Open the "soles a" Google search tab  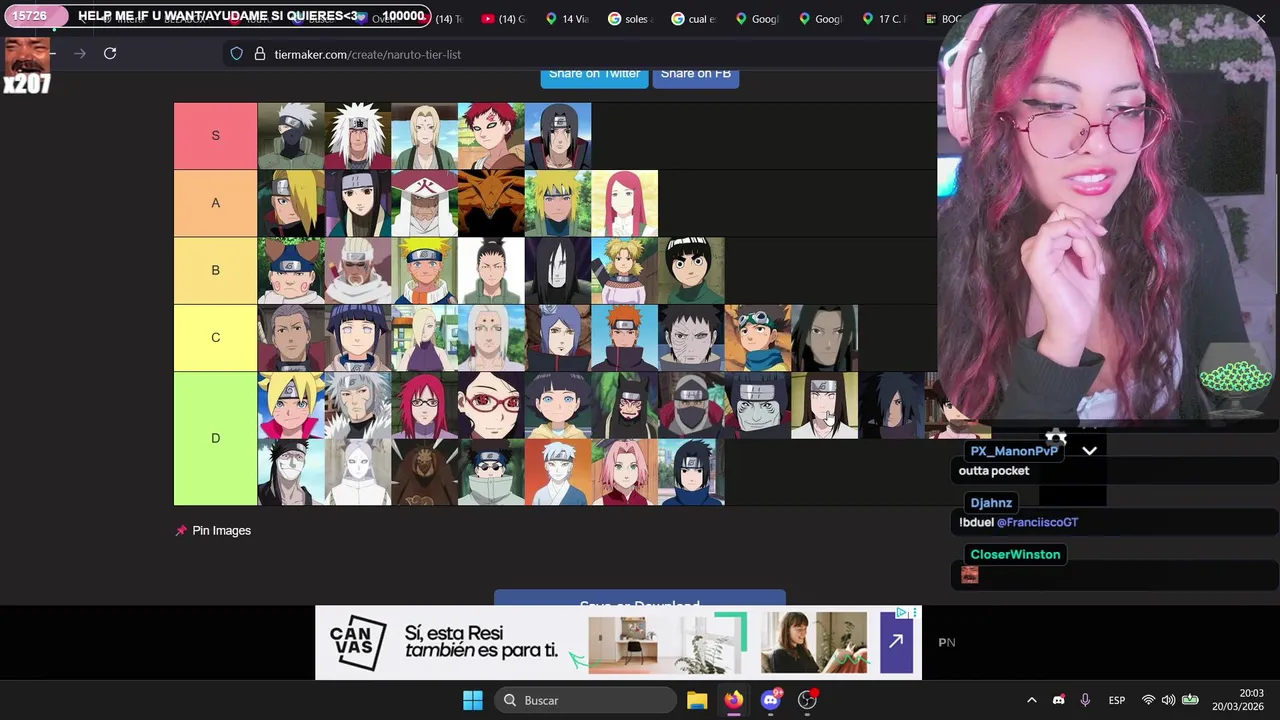(x=629, y=18)
